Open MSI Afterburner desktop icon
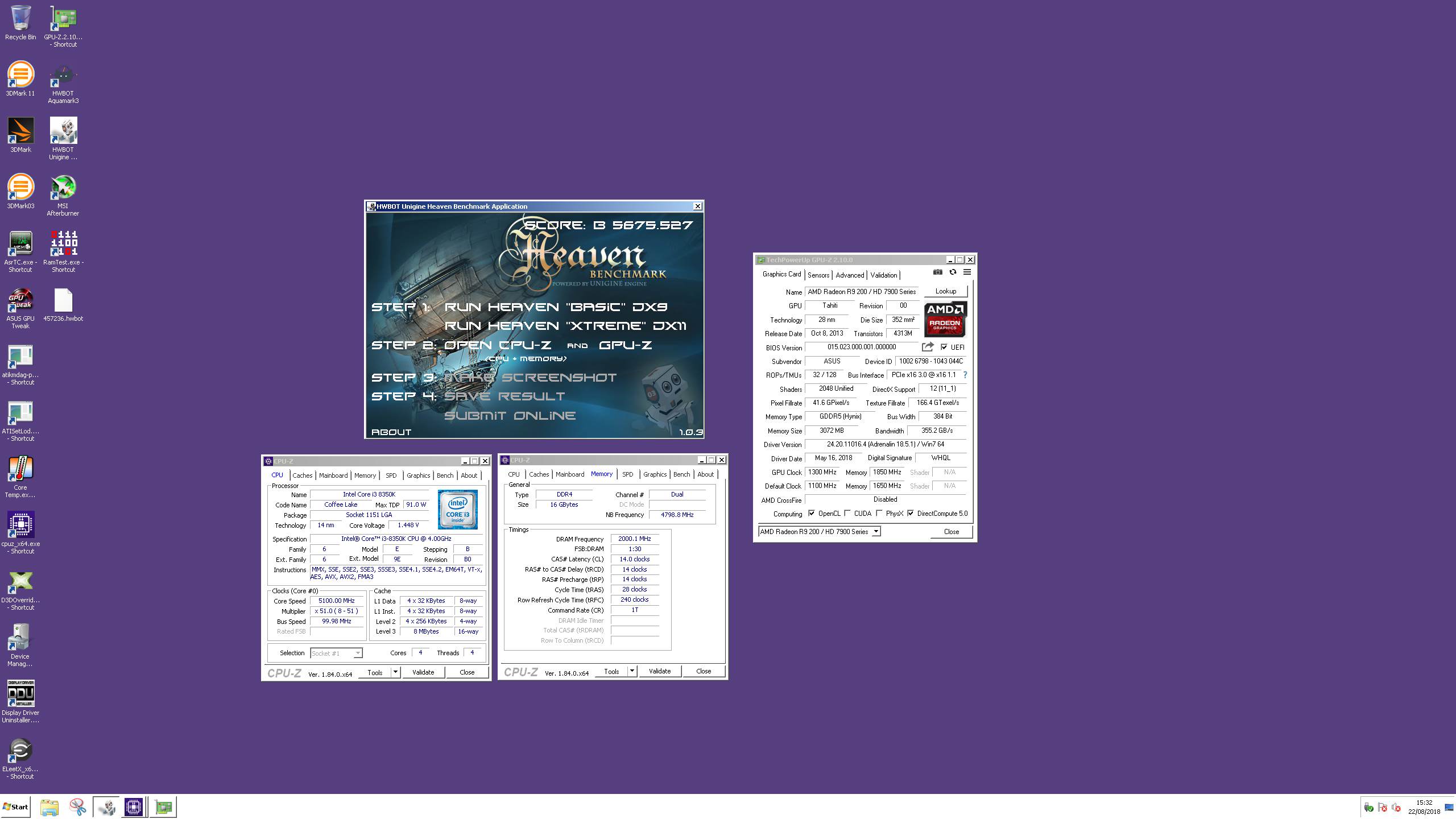 (x=63, y=195)
